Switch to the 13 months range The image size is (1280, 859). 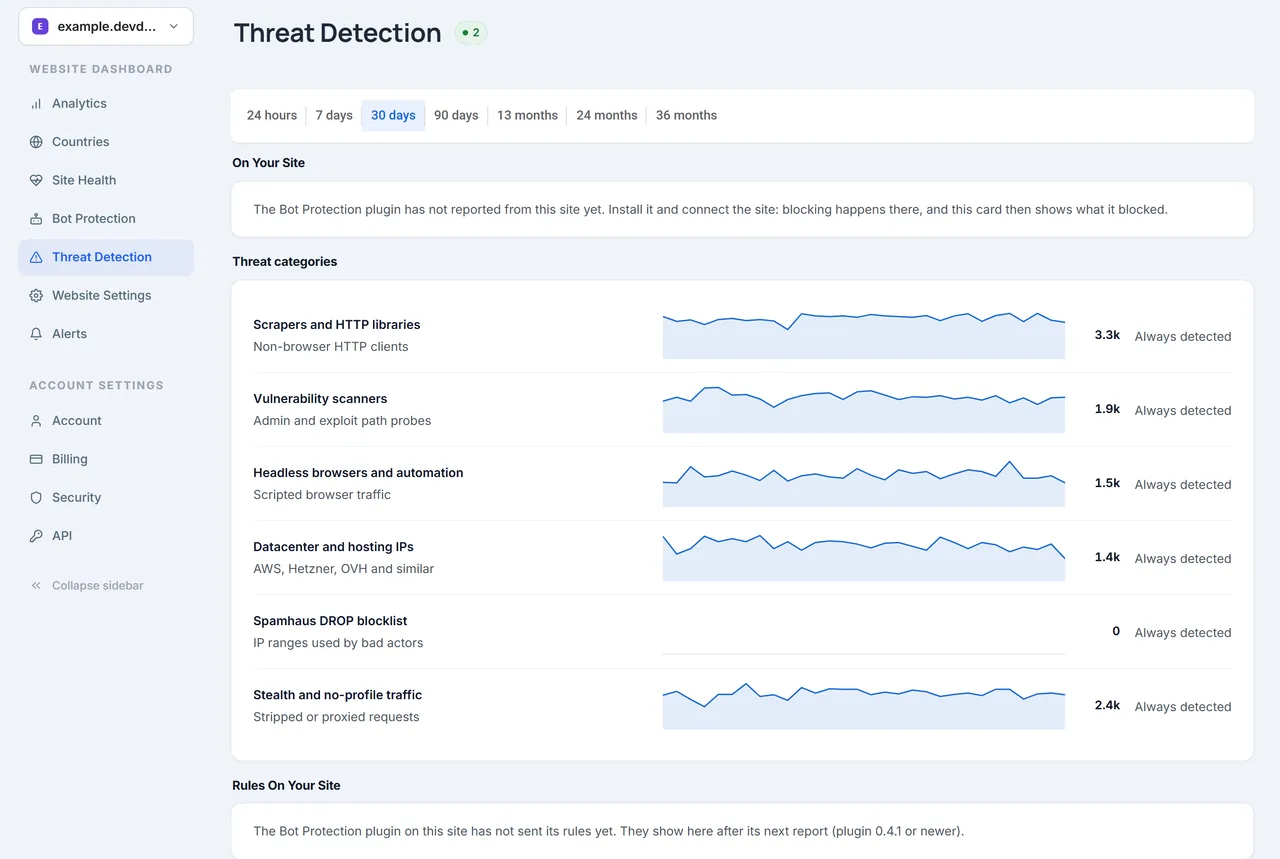pos(527,116)
